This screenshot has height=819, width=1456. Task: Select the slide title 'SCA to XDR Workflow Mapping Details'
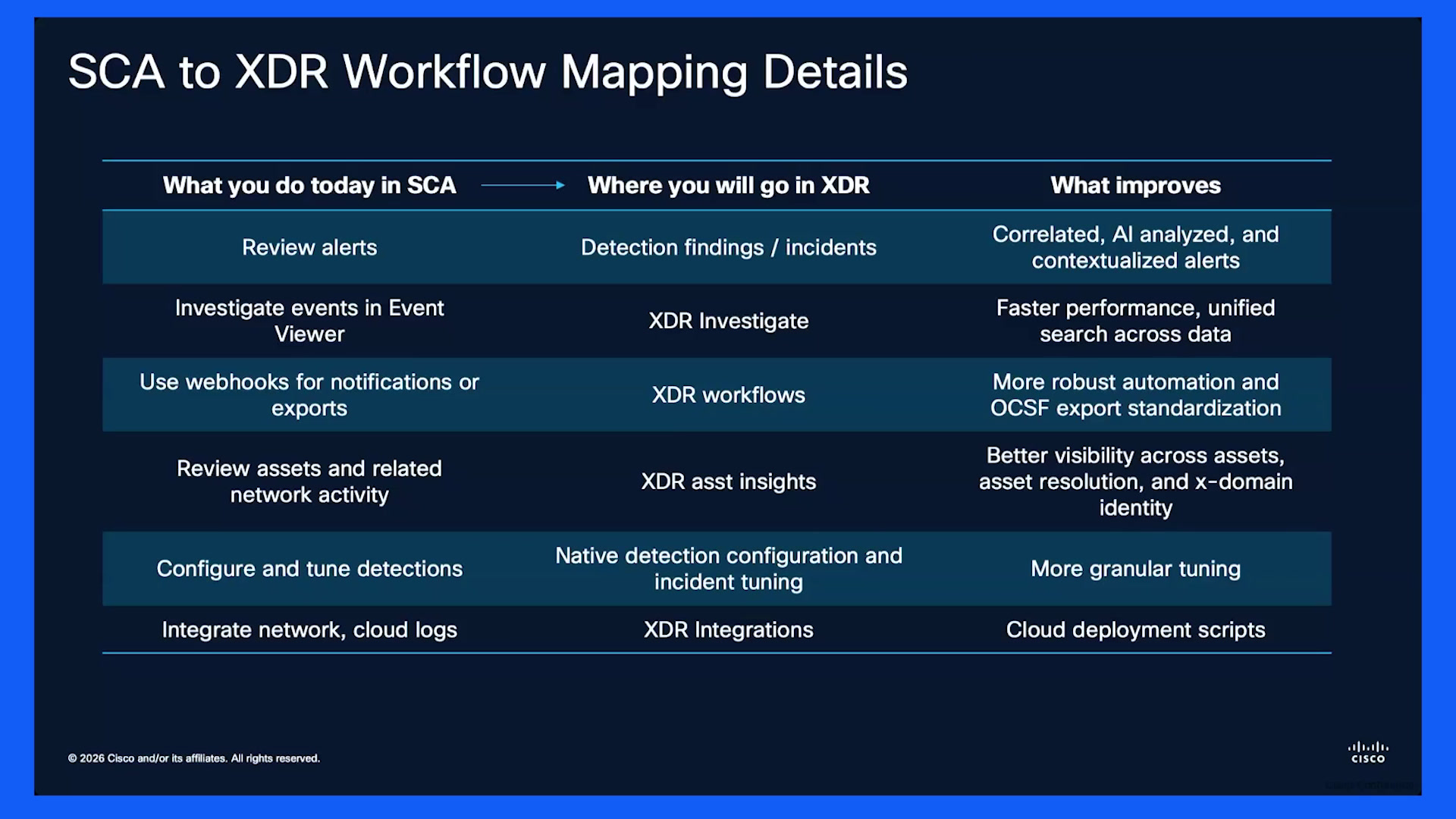tap(488, 72)
